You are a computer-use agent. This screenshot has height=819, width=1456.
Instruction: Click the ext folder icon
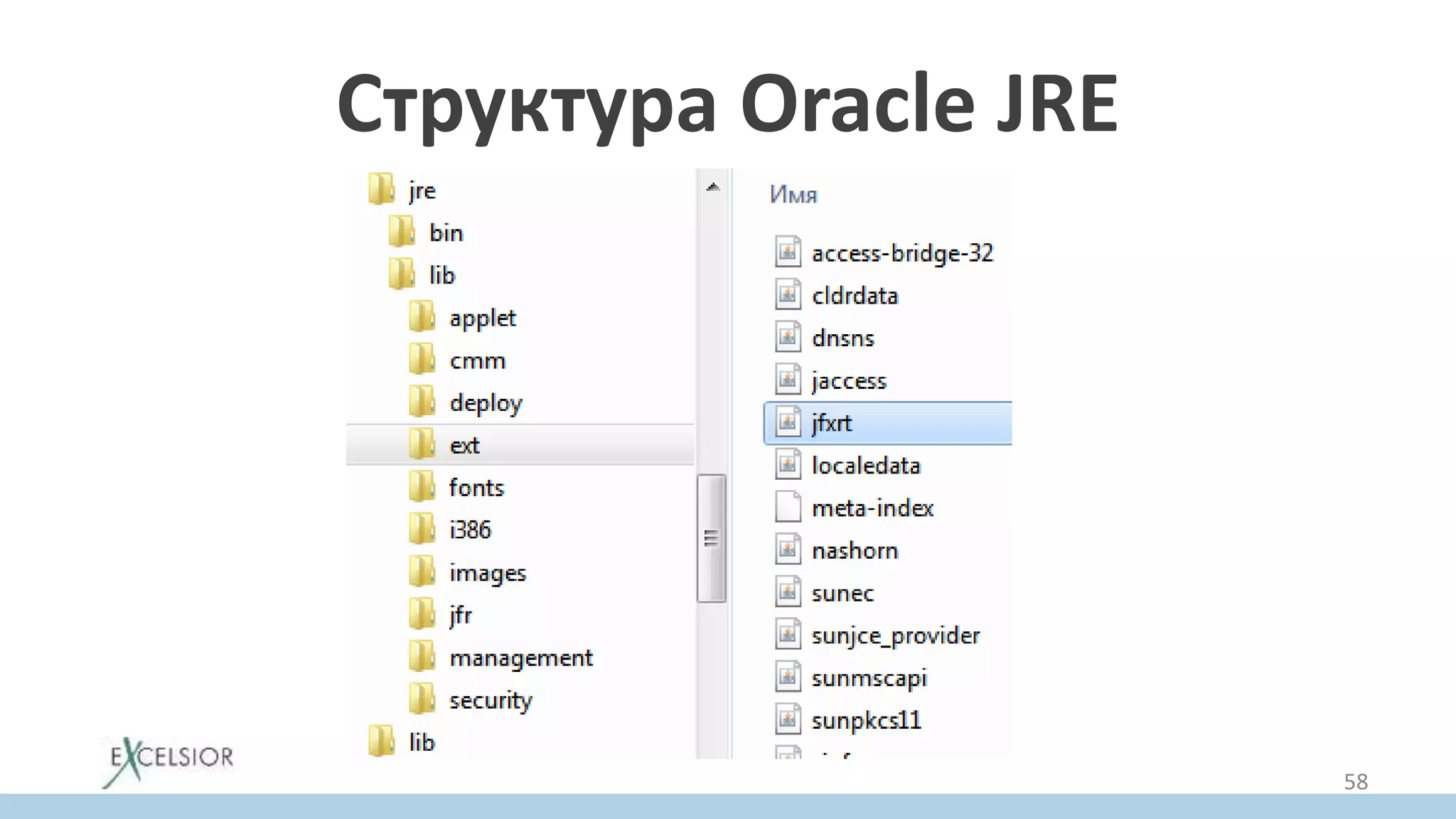[x=422, y=444]
